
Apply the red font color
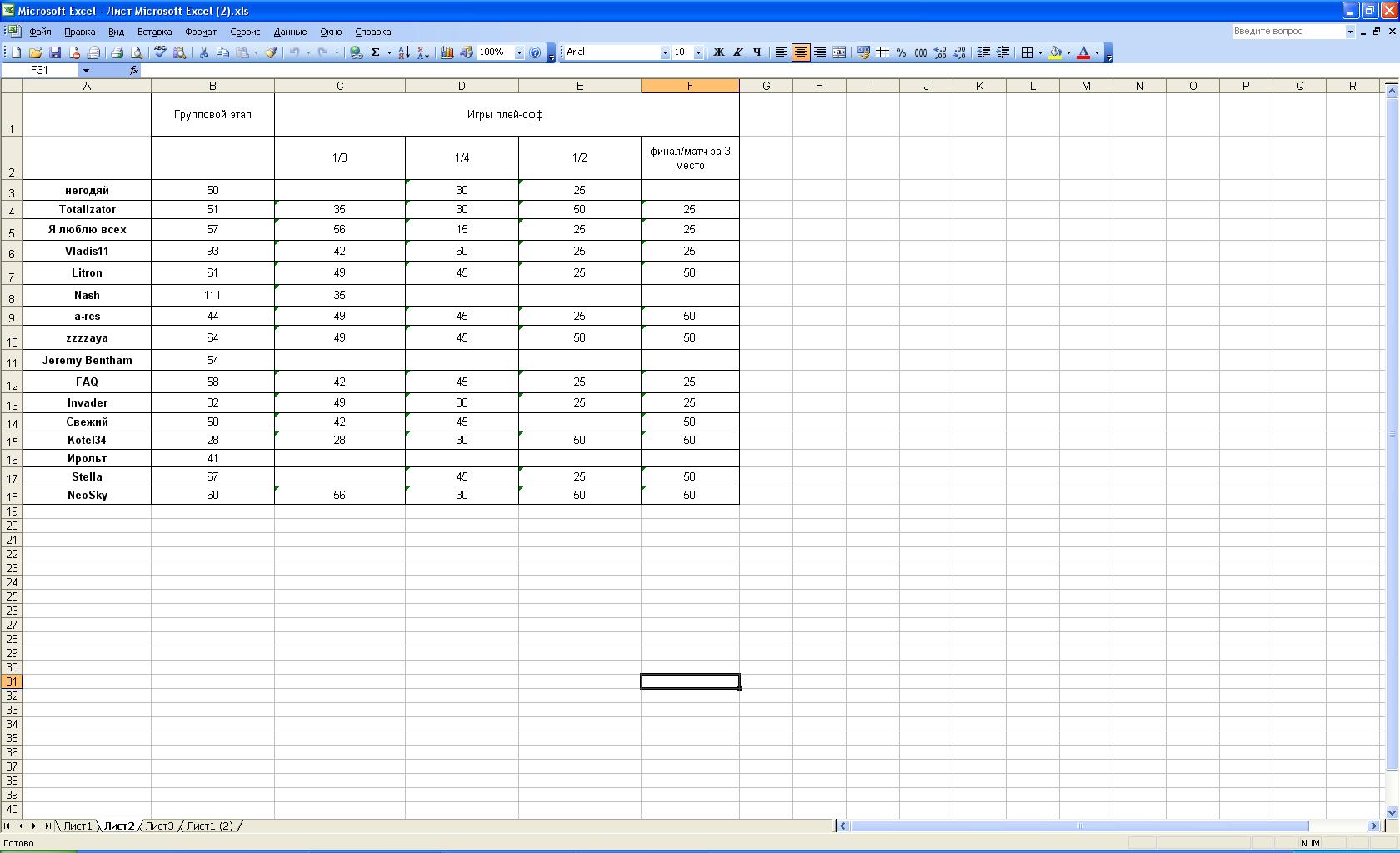coord(1083,52)
